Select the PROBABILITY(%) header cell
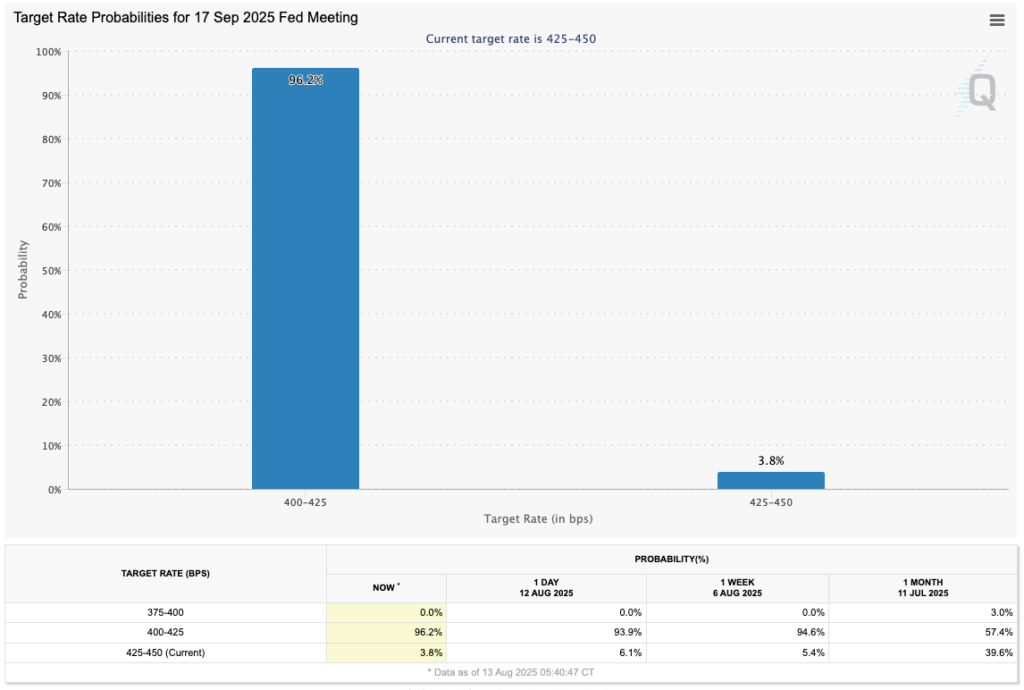The image size is (1024, 690). click(673, 559)
